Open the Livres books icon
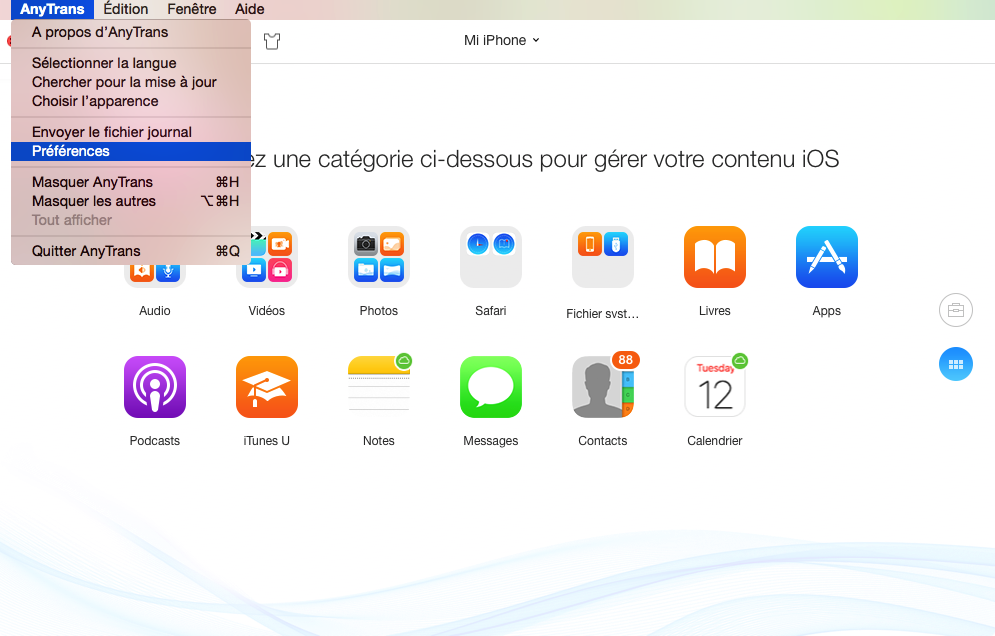995x636 pixels. [x=715, y=257]
